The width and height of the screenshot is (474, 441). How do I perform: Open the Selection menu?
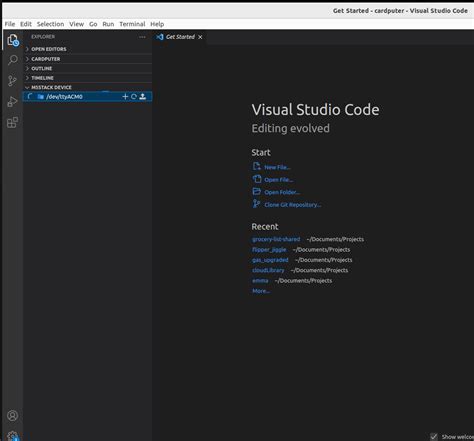50,24
